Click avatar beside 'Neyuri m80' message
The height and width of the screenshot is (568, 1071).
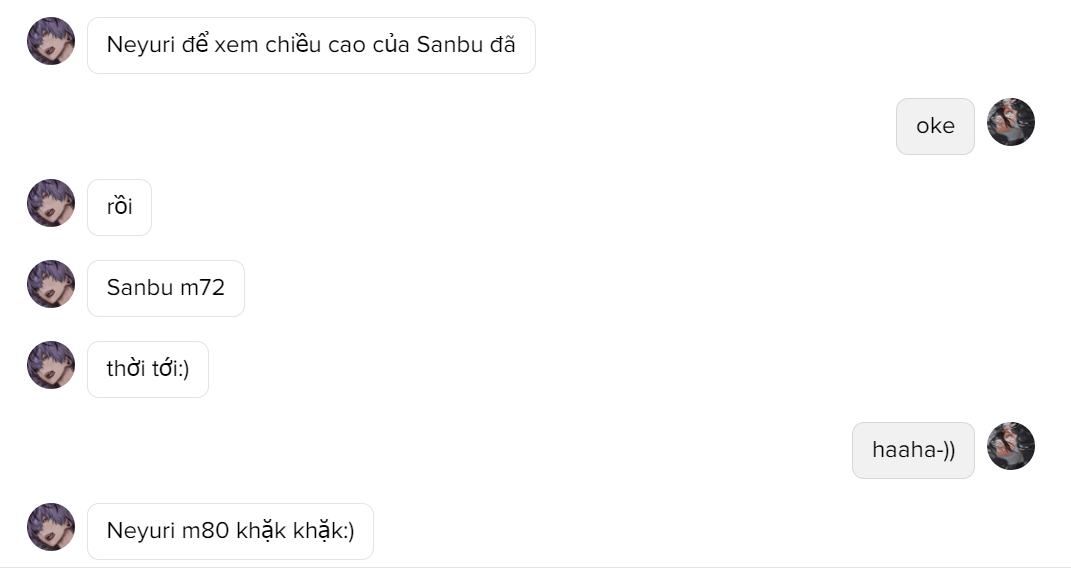pos(51,528)
